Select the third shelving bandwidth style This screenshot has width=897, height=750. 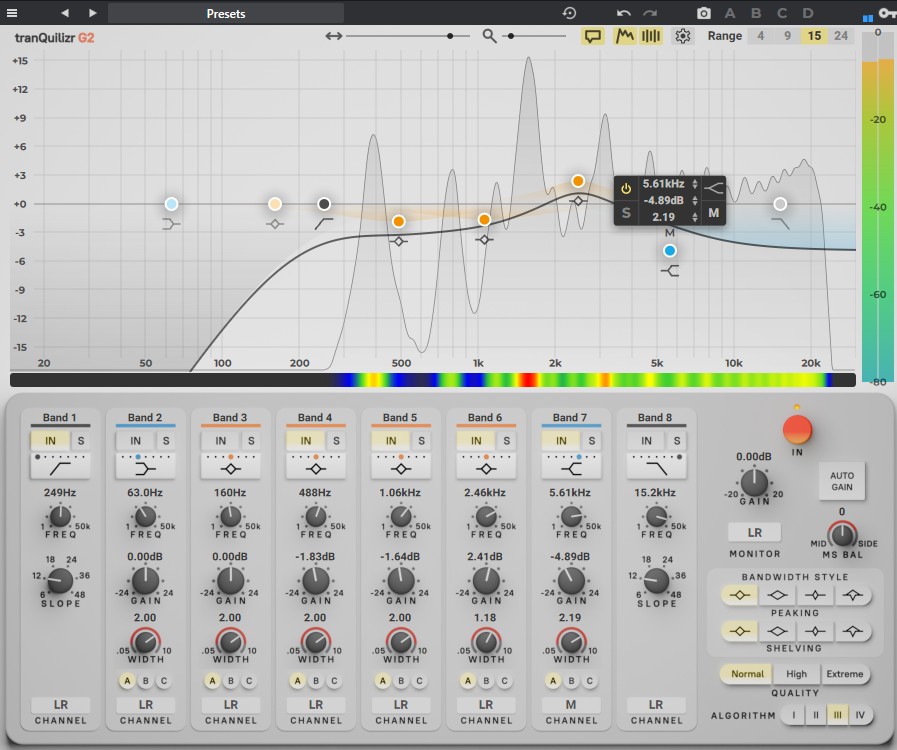pos(815,632)
